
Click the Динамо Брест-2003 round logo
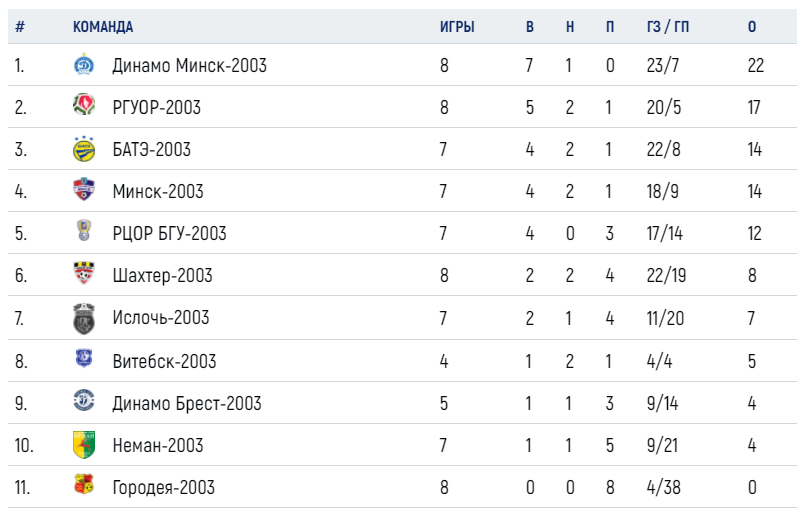(x=83, y=401)
